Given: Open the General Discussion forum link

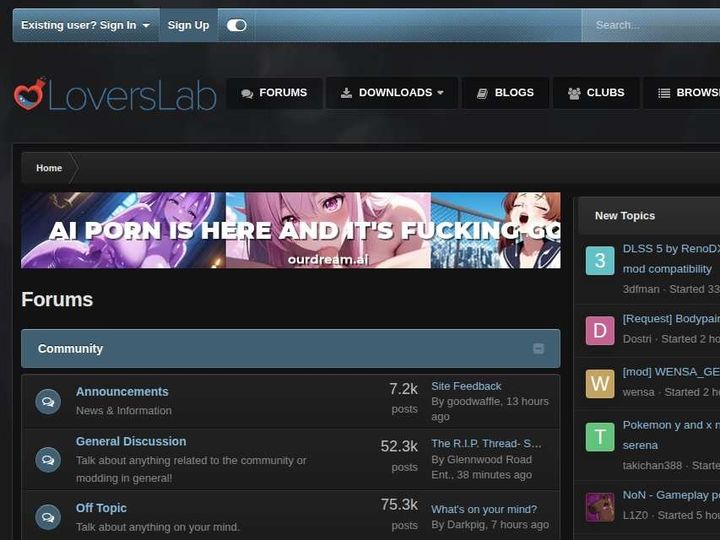Looking at the screenshot, I should (131, 441).
